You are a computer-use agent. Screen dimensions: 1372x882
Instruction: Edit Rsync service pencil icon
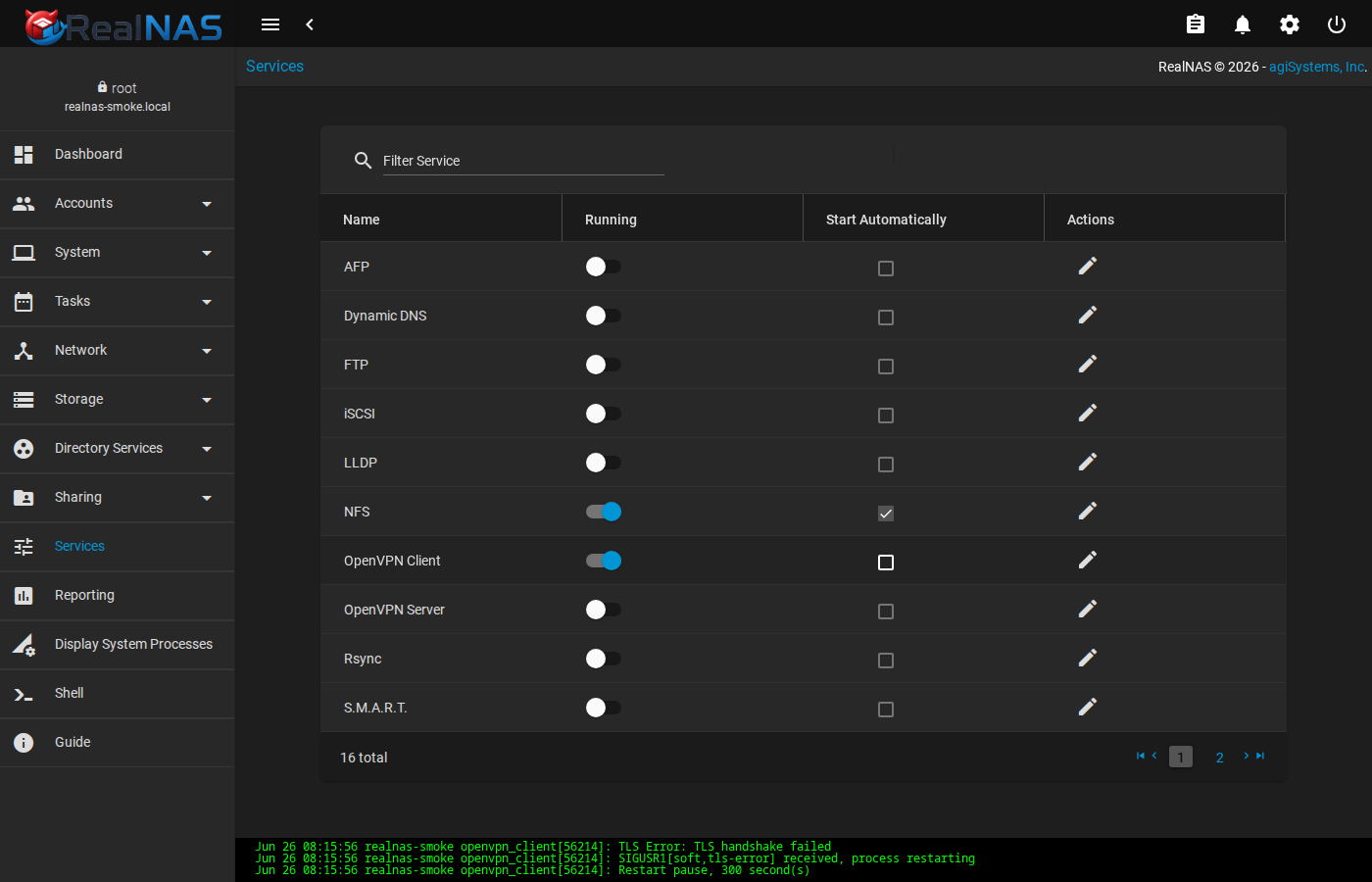point(1088,658)
